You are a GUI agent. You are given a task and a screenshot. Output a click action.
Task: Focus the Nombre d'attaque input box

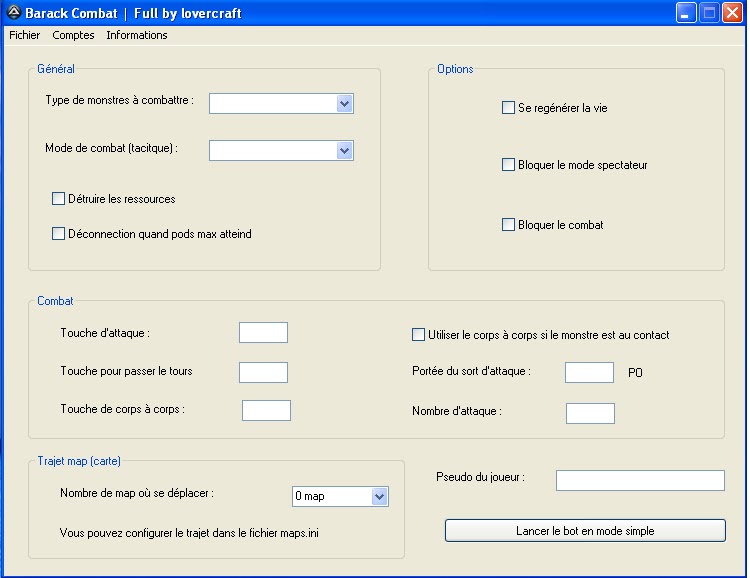coord(590,413)
